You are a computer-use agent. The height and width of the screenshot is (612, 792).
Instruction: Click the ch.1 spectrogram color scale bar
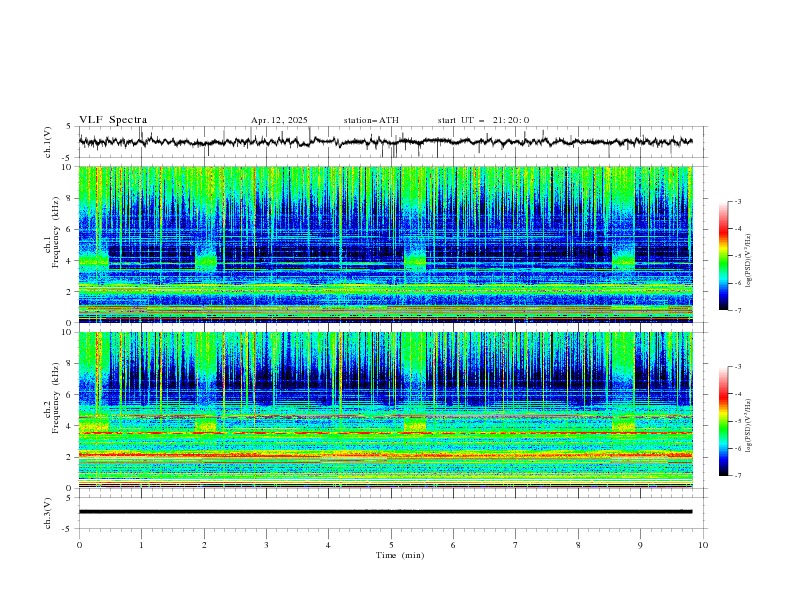723,256
